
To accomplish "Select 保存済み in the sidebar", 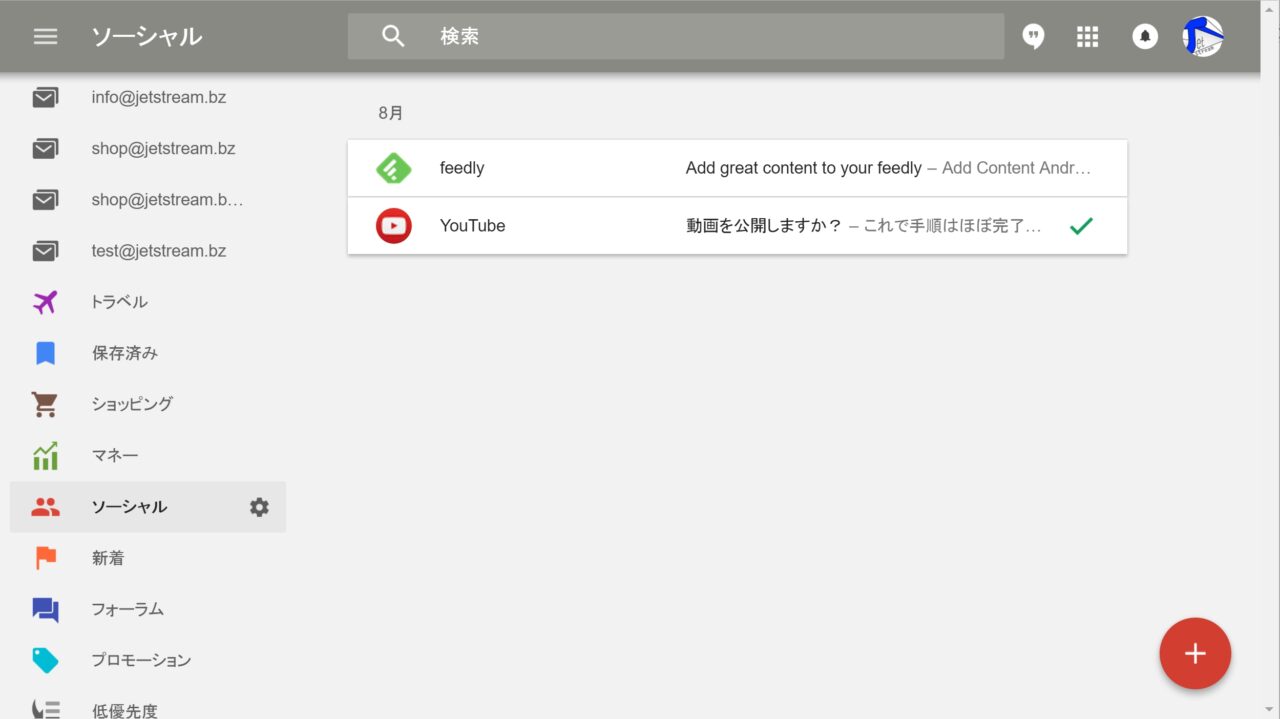I will (124, 353).
